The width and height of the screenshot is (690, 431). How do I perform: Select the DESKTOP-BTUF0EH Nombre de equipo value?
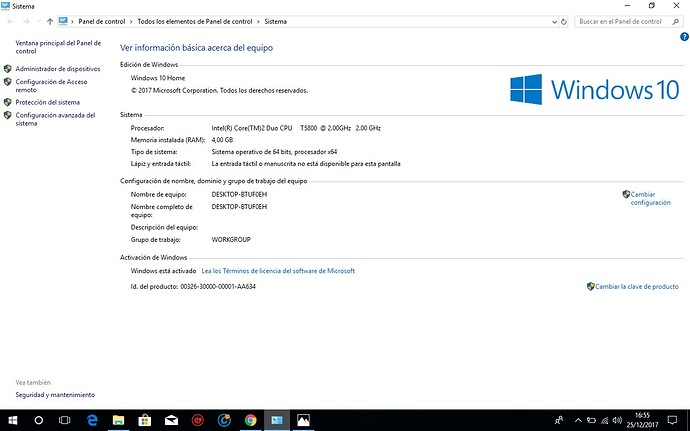tap(239, 195)
